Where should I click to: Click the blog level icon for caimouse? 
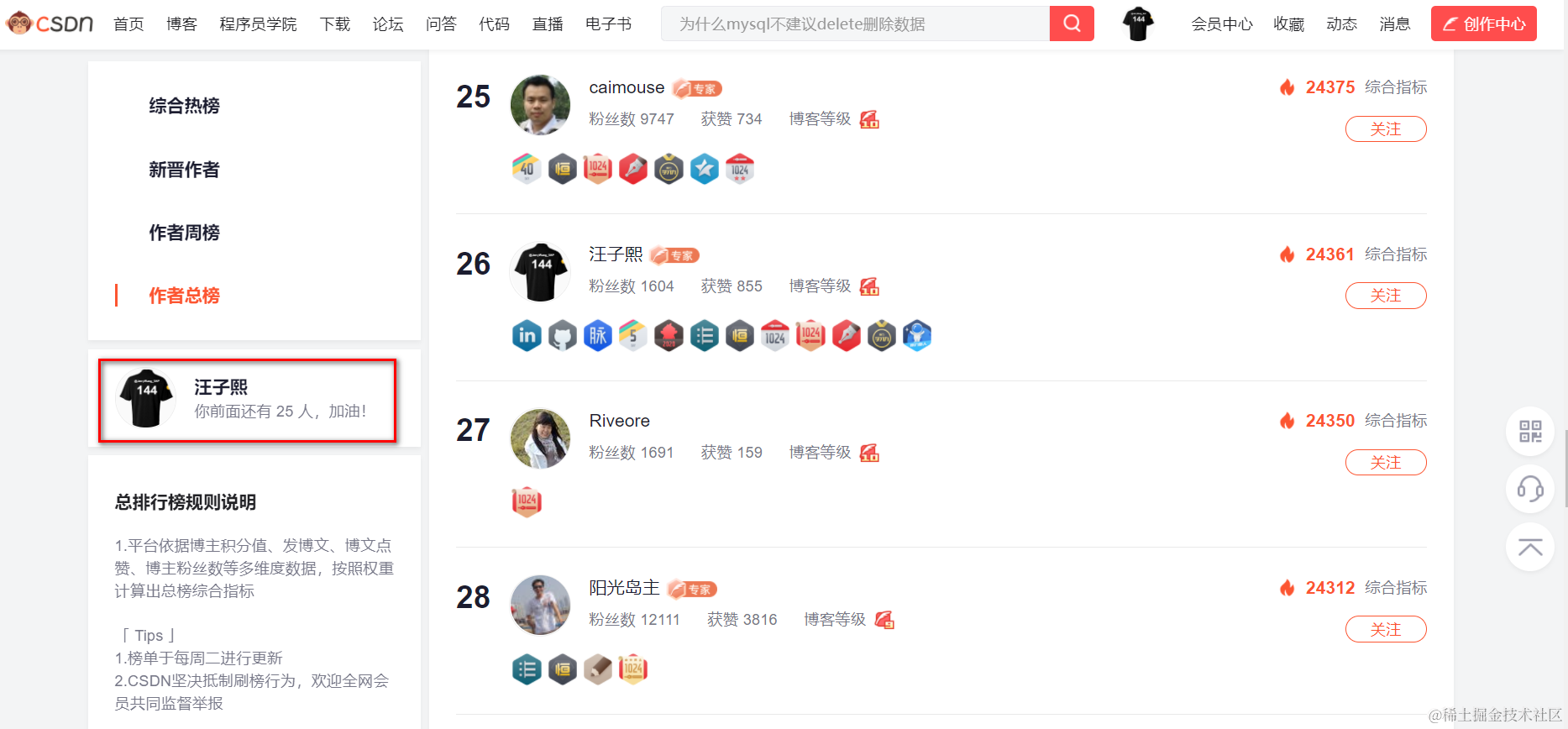pyautogui.click(x=869, y=119)
